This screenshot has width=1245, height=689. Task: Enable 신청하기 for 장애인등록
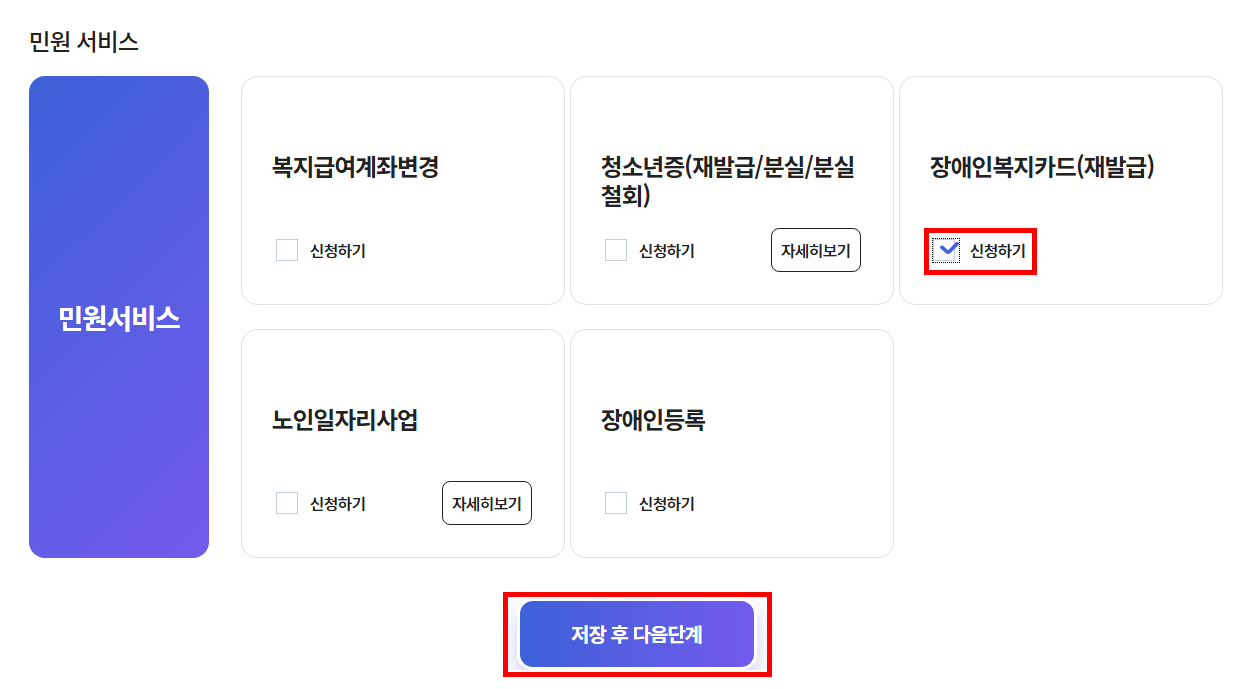614,505
